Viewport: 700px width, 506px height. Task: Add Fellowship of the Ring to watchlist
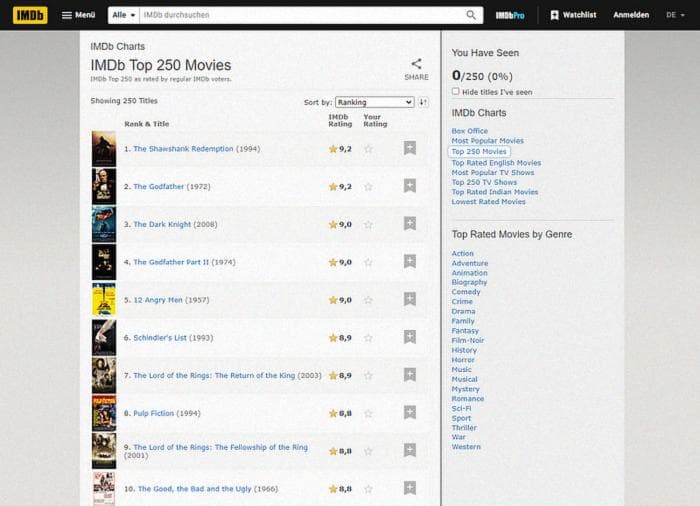[x=410, y=450]
